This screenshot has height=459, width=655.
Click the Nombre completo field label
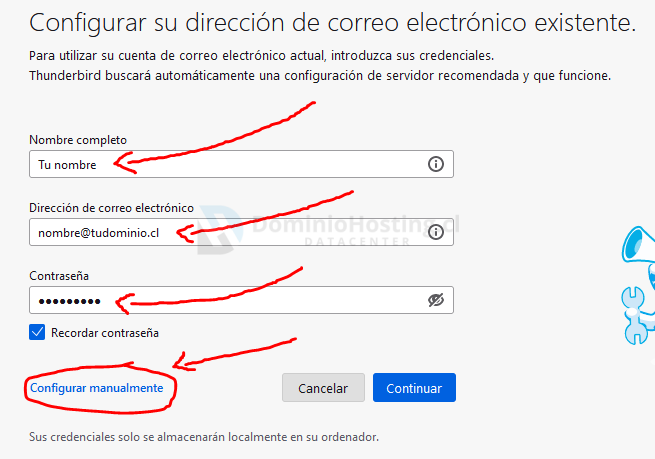coord(78,139)
